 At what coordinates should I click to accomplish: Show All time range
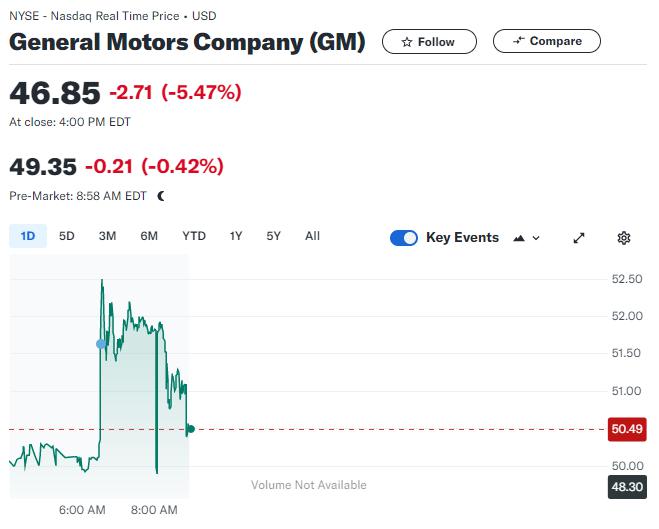[312, 236]
